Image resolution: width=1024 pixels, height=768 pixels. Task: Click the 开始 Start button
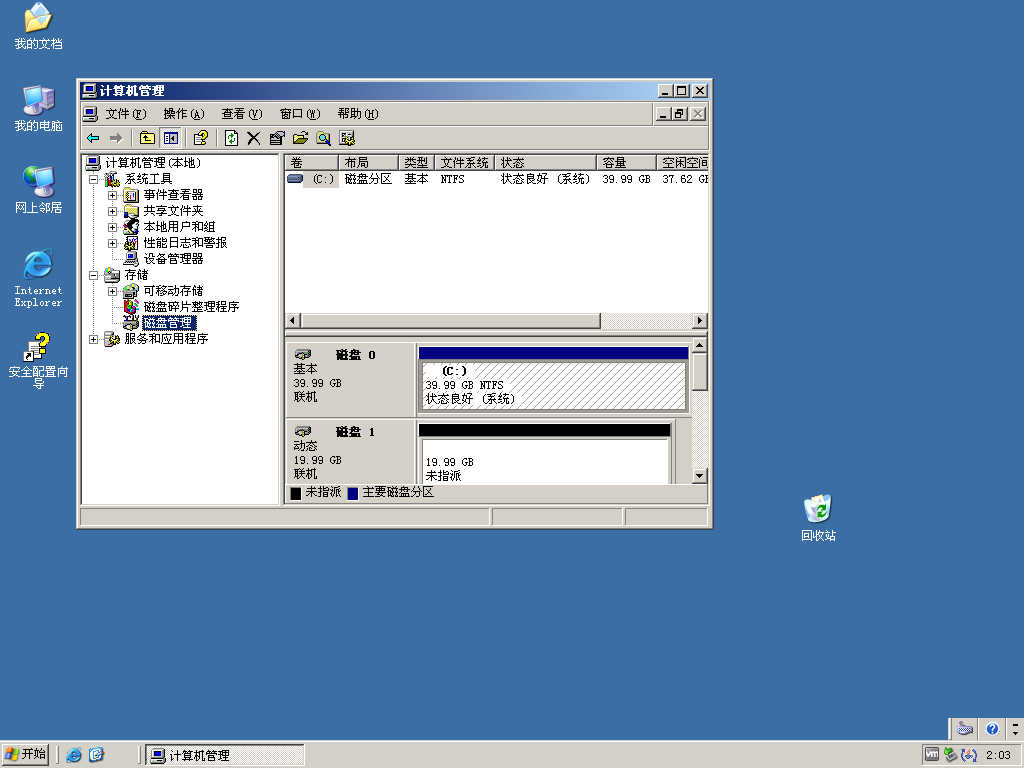[x=25, y=754]
